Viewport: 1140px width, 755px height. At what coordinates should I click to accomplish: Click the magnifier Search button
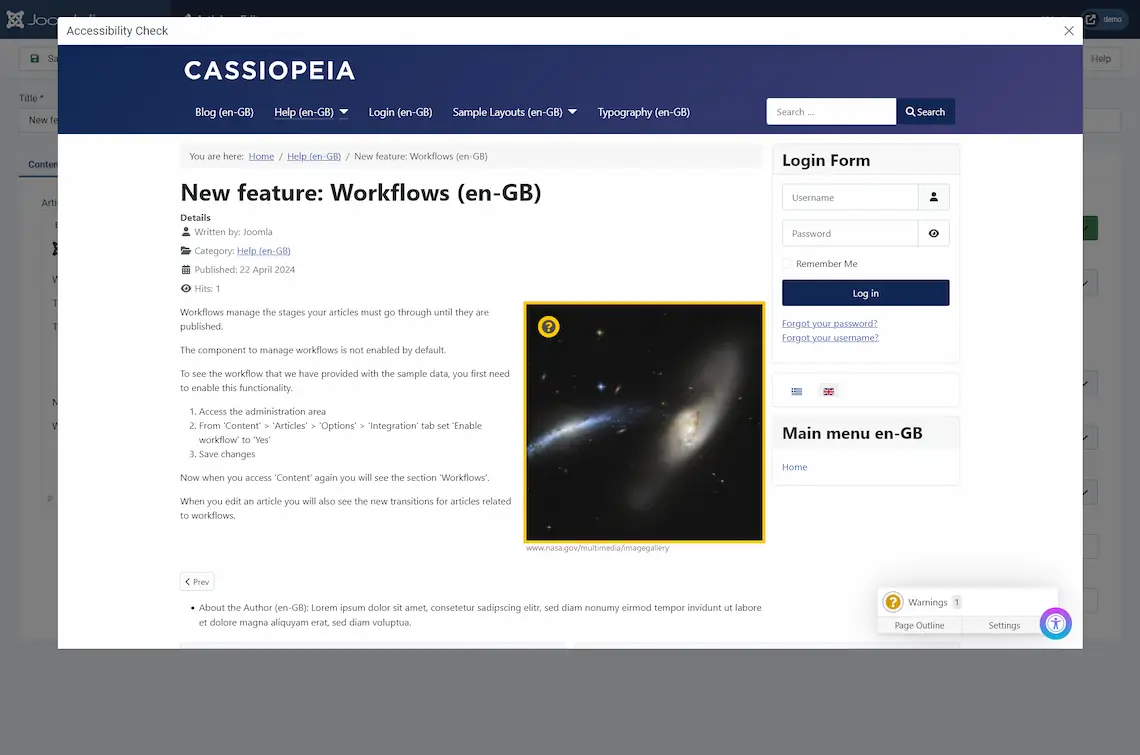(925, 112)
